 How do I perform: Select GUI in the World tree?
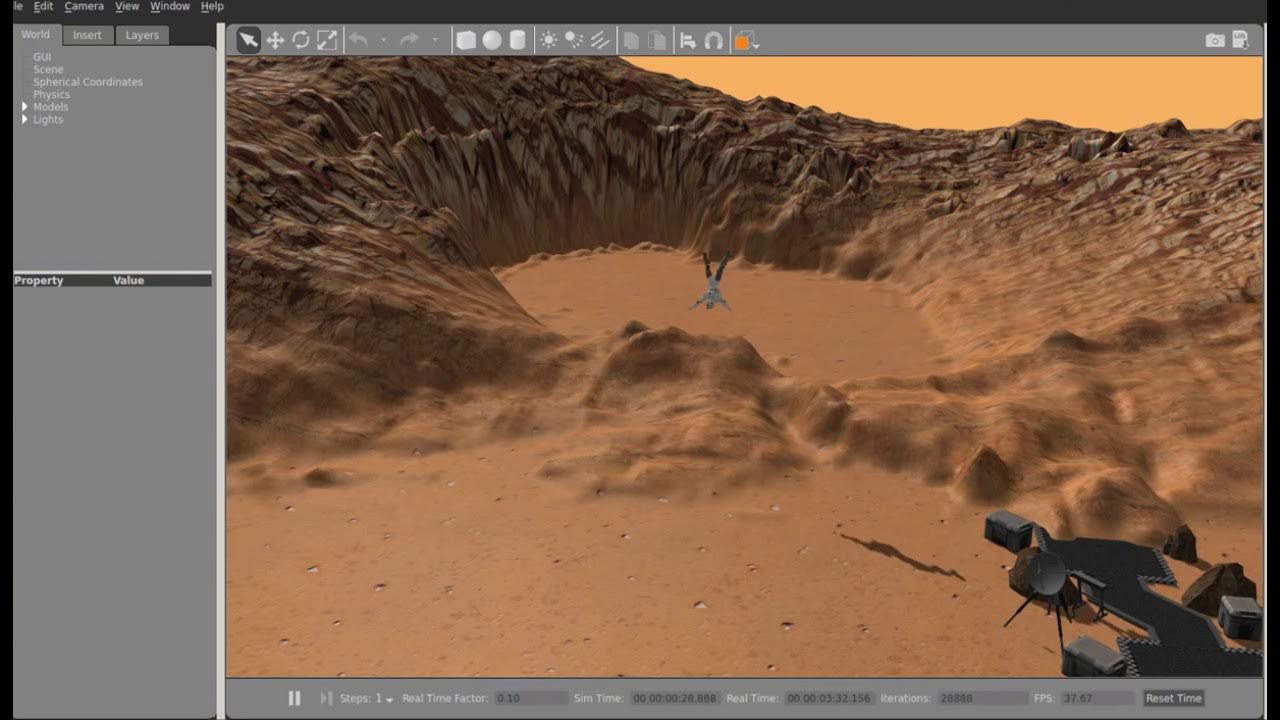pyautogui.click(x=42, y=57)
